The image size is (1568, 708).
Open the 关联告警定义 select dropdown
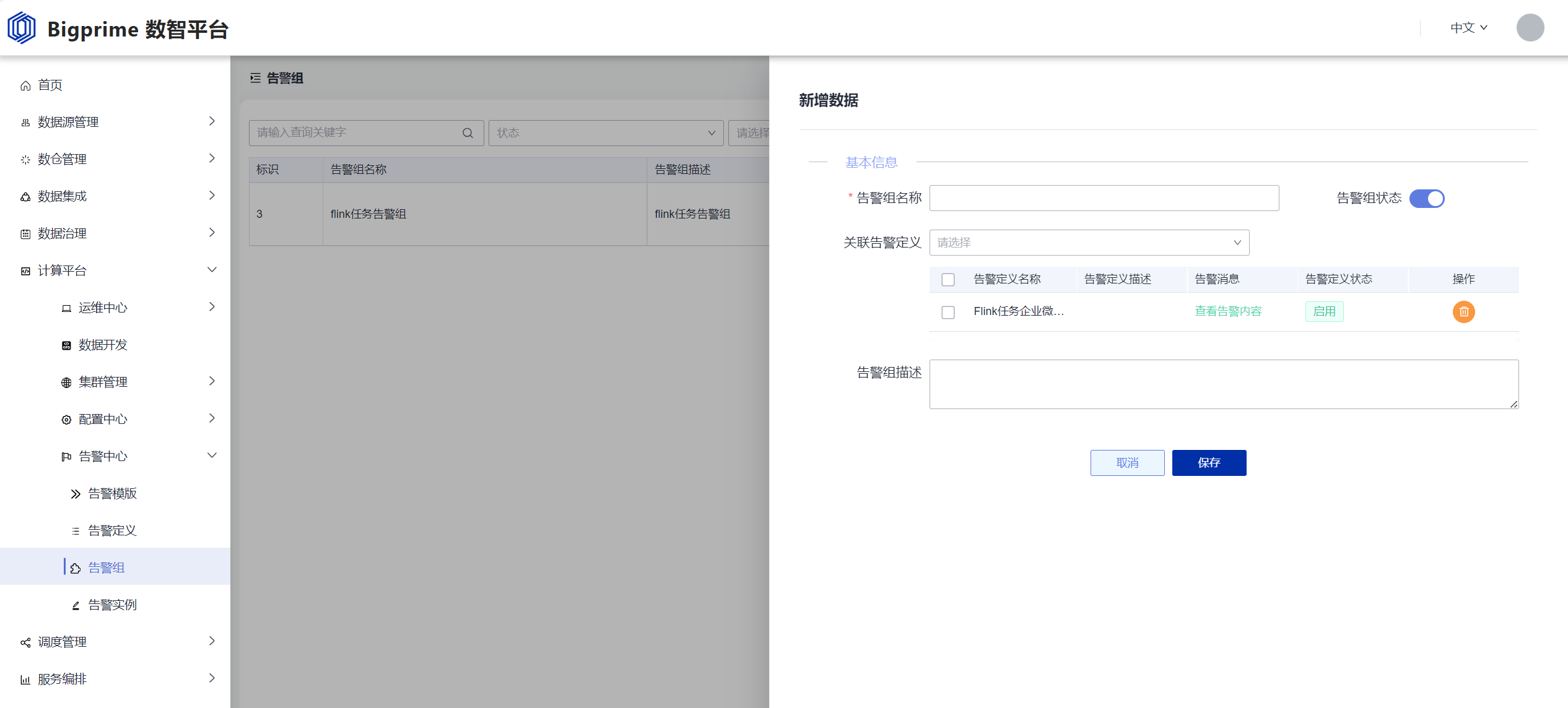coord(1089,243)
